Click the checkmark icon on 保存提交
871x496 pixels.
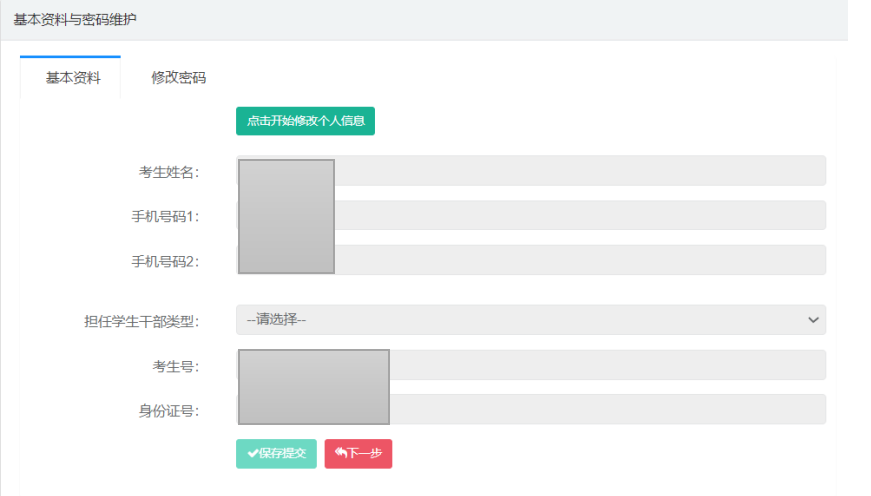(252, 454)
